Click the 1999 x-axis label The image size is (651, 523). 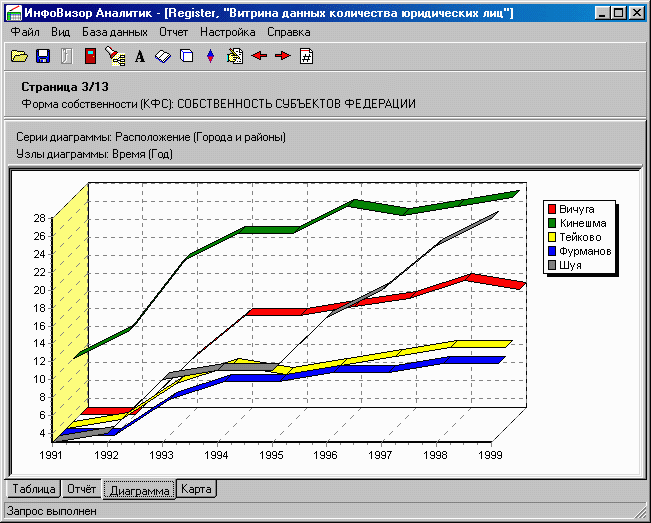coord(490,455)
